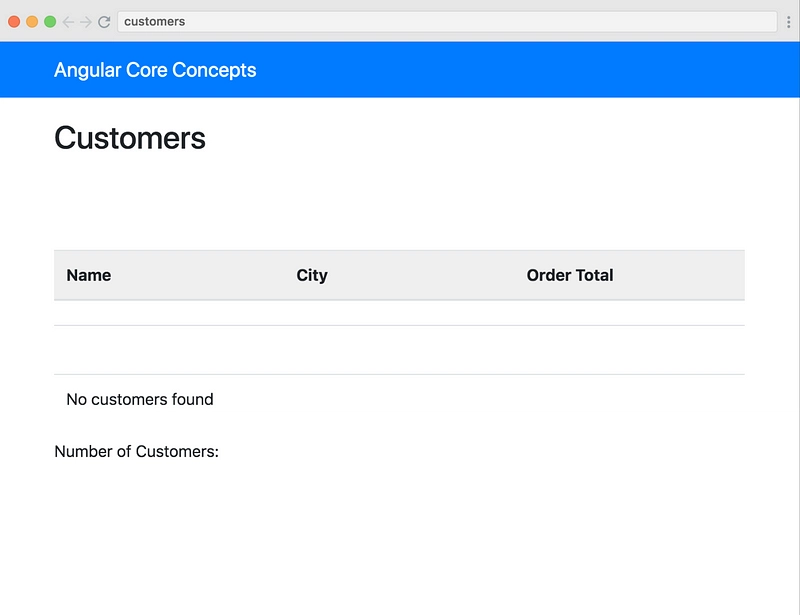Open the Angular Core Concepts navbar link
This screenshot has height=615, width=800.
(155, 70)
